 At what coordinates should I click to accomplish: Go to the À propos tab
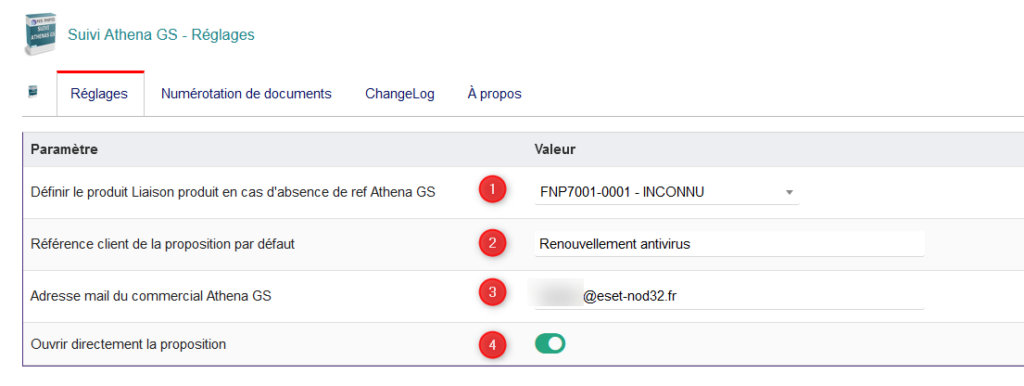pos(494,94)
